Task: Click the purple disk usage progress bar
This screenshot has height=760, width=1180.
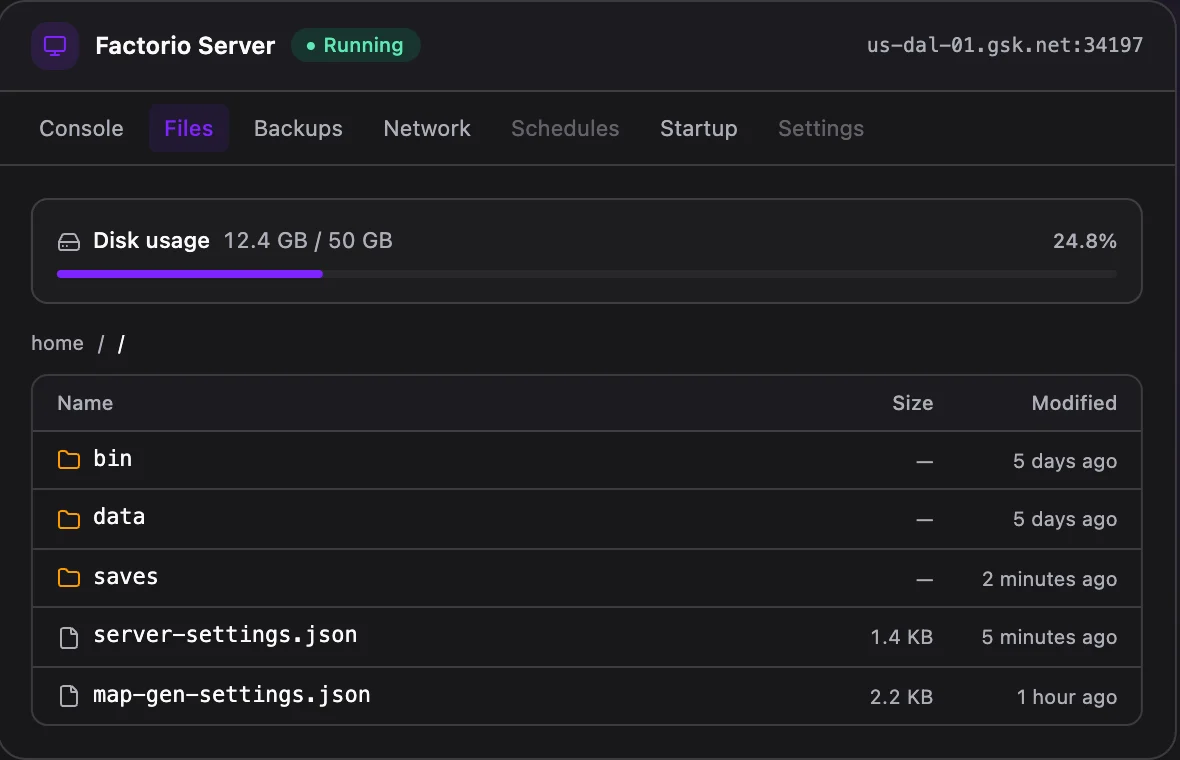Action: [x=190, y=275]
